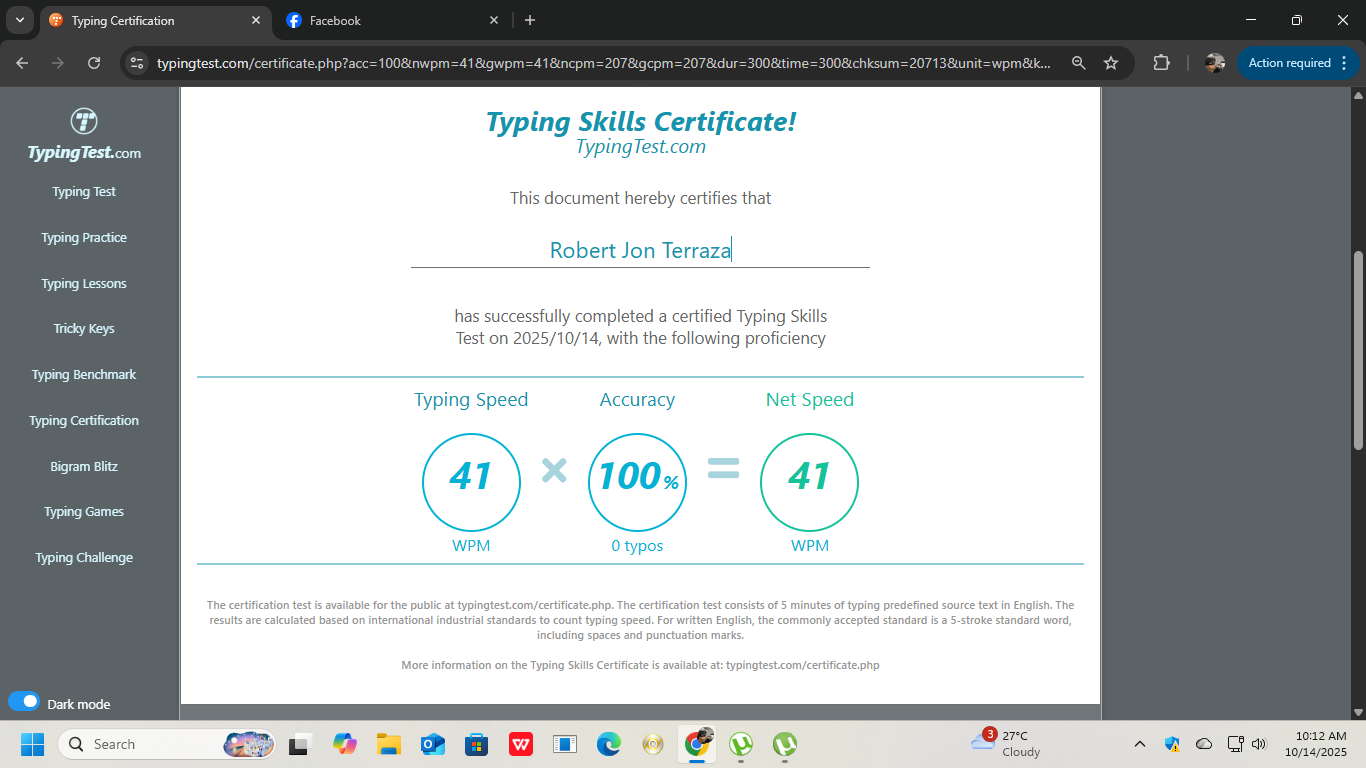
Task: Close the Facebook tab
Action: tap(493, 20)
